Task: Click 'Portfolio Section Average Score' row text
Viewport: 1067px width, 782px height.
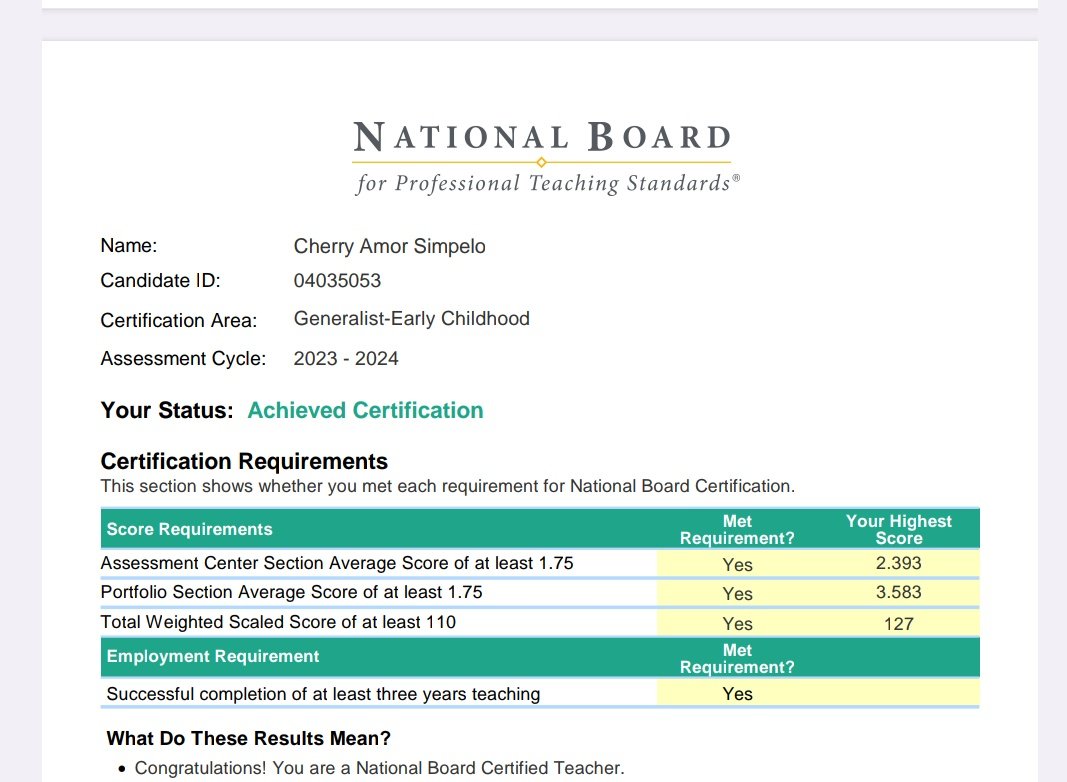Action: coord(291,592)
